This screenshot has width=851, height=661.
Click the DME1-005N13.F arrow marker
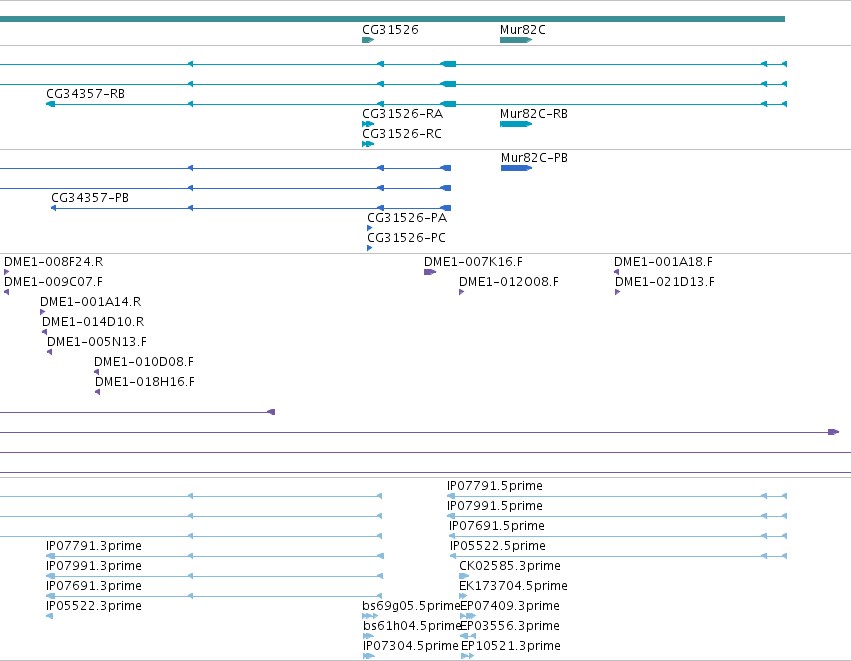coord(49,353)
